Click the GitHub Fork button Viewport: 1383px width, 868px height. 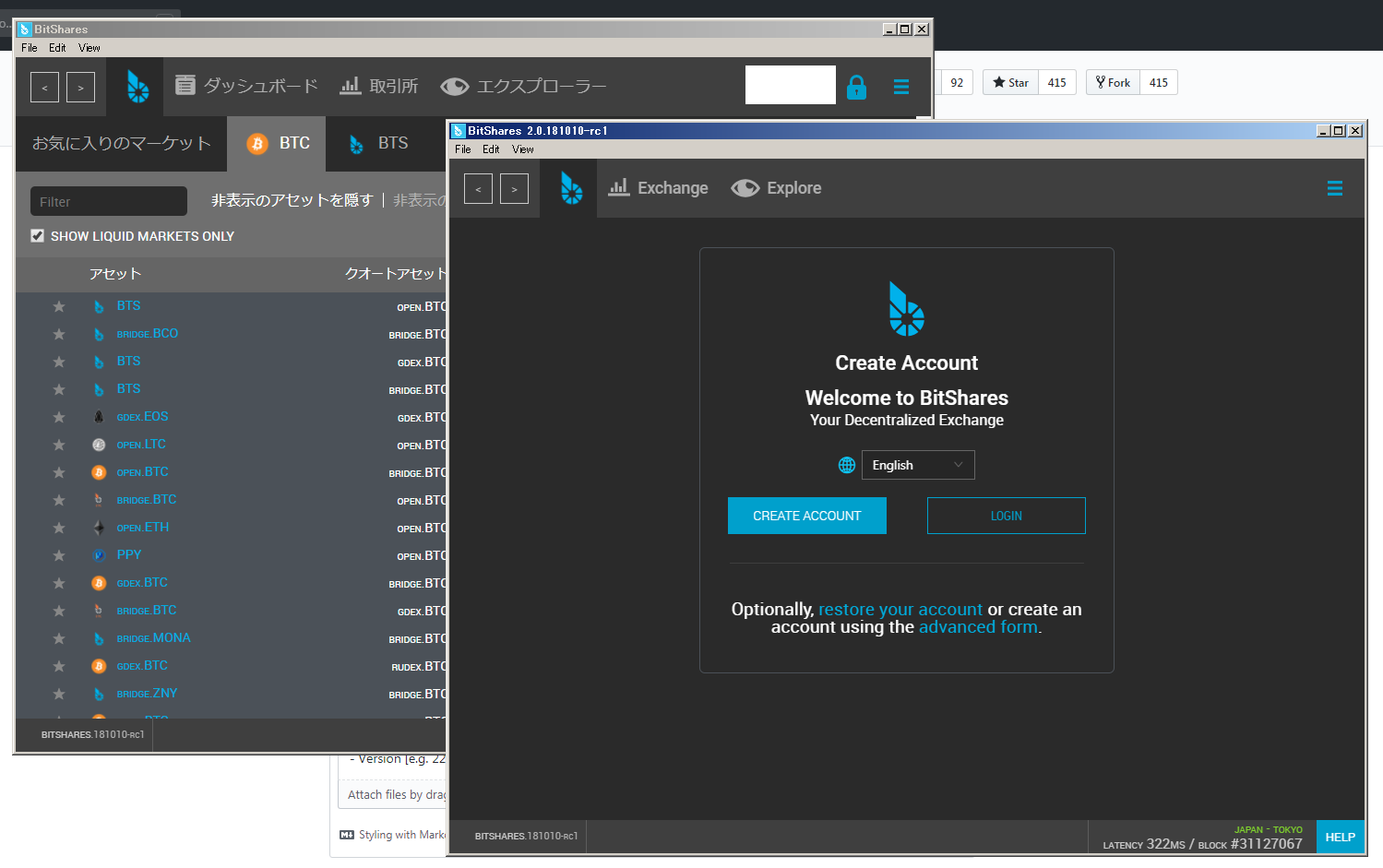click(x=1113, y=82)
